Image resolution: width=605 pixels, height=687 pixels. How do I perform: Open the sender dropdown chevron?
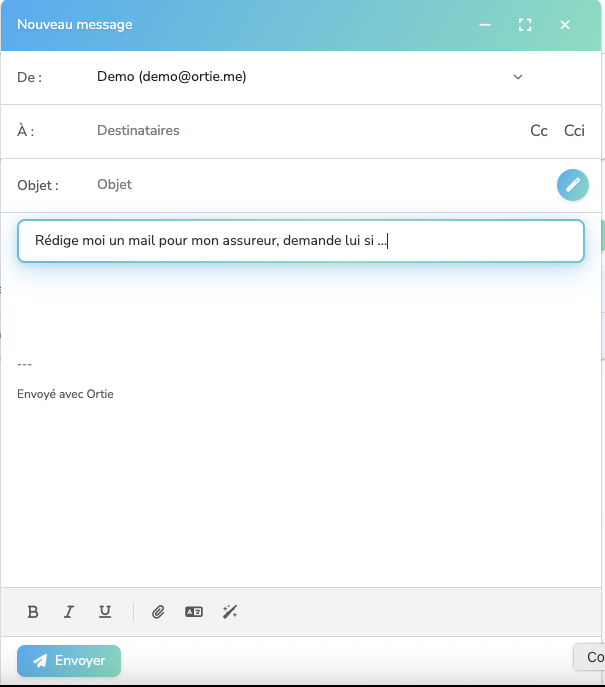tap(518, 77)
